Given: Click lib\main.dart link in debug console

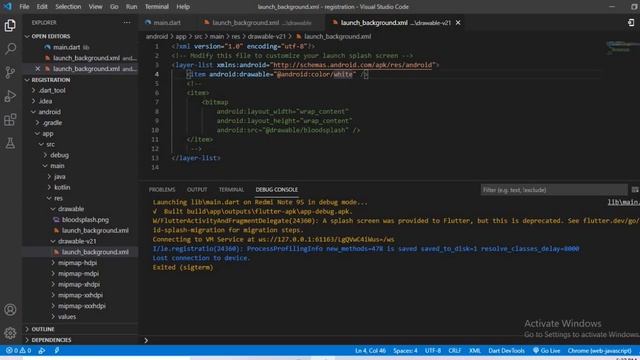Looking at the screenshot, I should click(623, 202).
